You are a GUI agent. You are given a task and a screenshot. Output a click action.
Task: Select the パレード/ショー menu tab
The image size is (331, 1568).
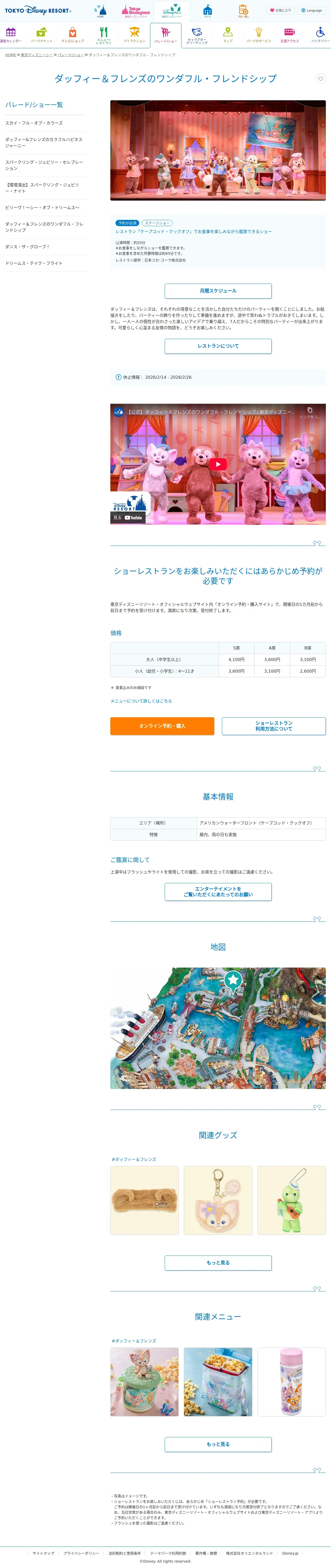[x=165, y=35]
